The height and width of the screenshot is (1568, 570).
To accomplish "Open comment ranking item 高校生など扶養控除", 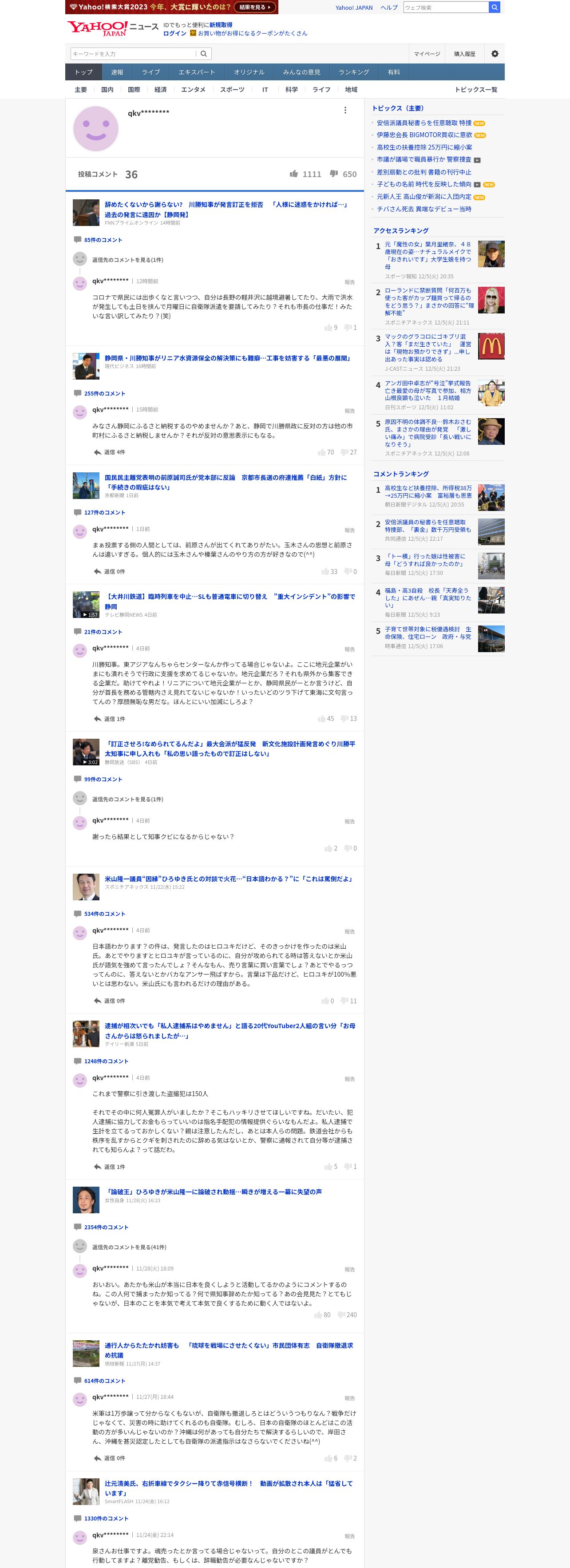I will pos(428,492).
